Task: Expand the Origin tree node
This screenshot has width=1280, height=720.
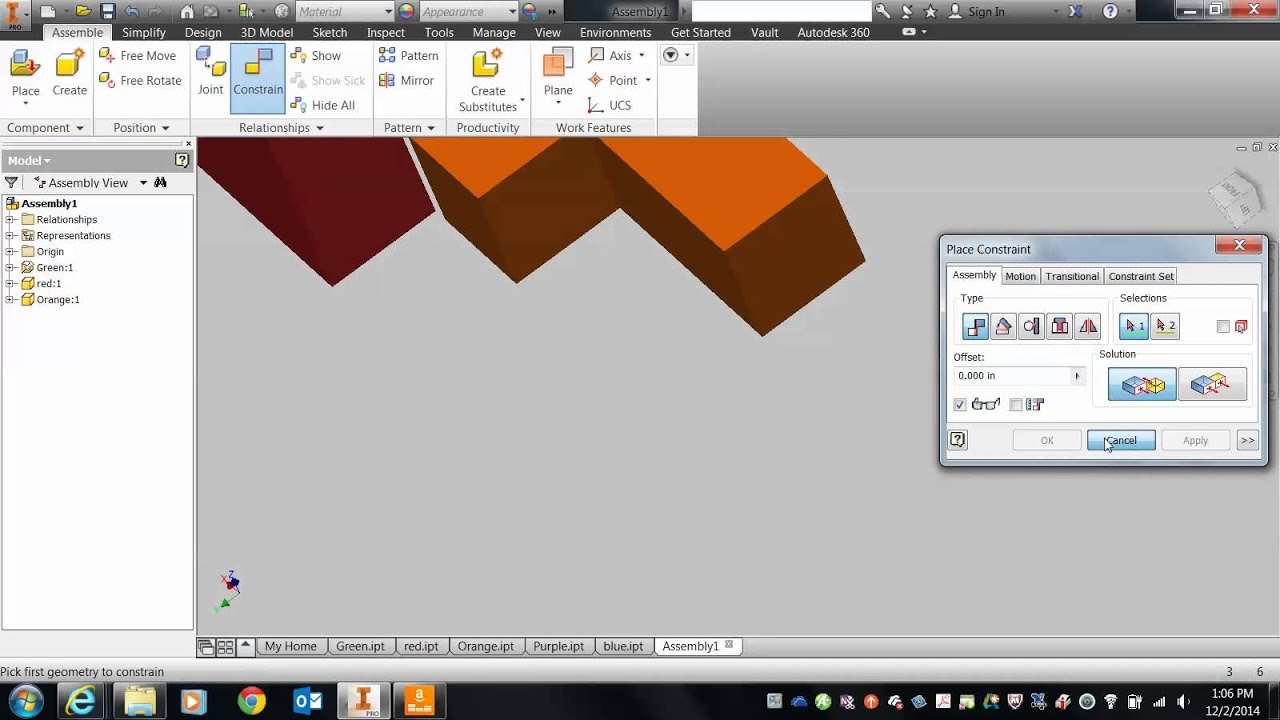Action: 11,252
